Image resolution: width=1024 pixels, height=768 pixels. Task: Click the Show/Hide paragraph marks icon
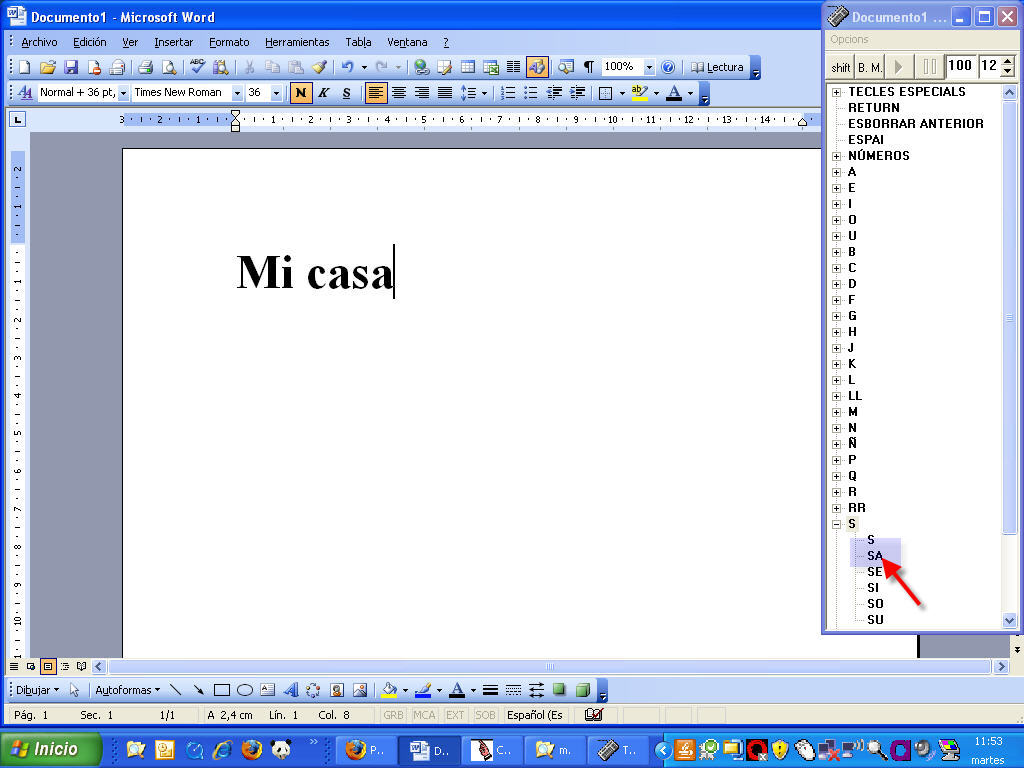click(589, 67)
